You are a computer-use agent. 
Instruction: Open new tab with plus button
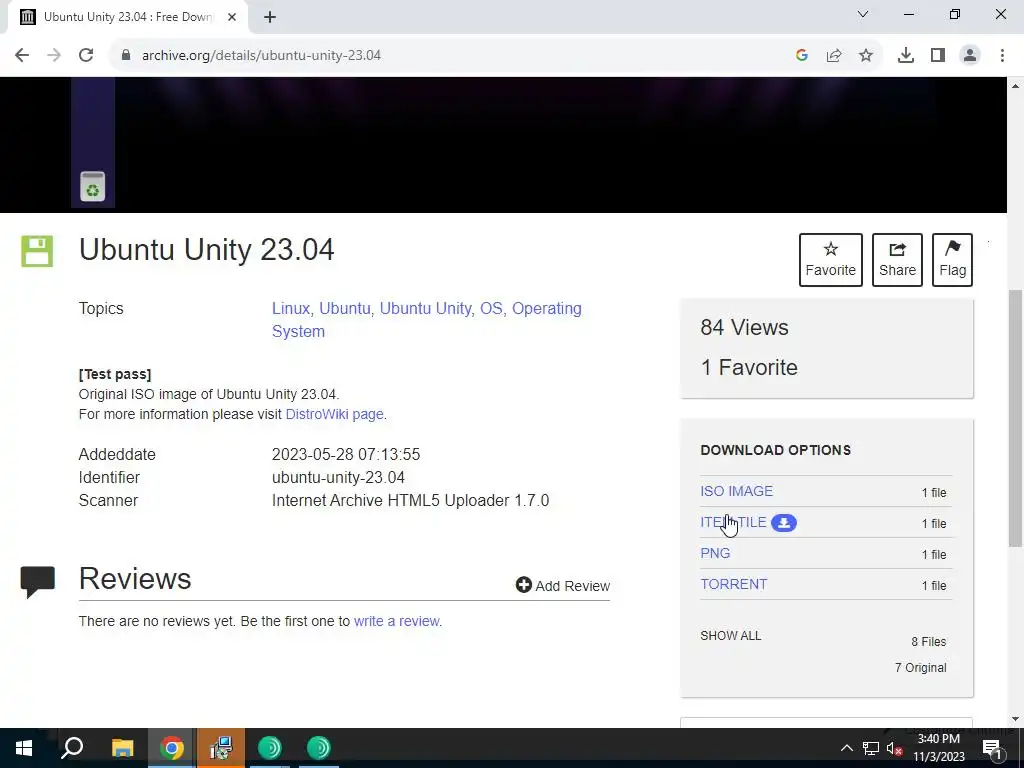(x=270, y=17)
